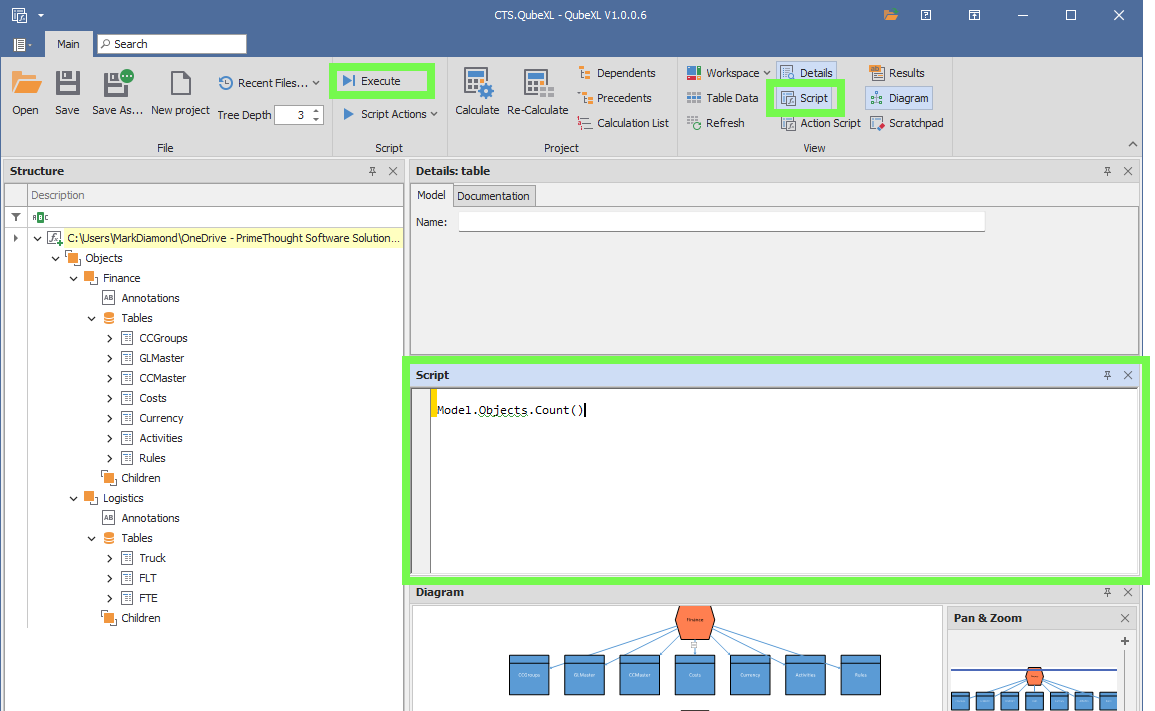Run the Calculate command
The image size is (1155, 711).
coord(477,84)
